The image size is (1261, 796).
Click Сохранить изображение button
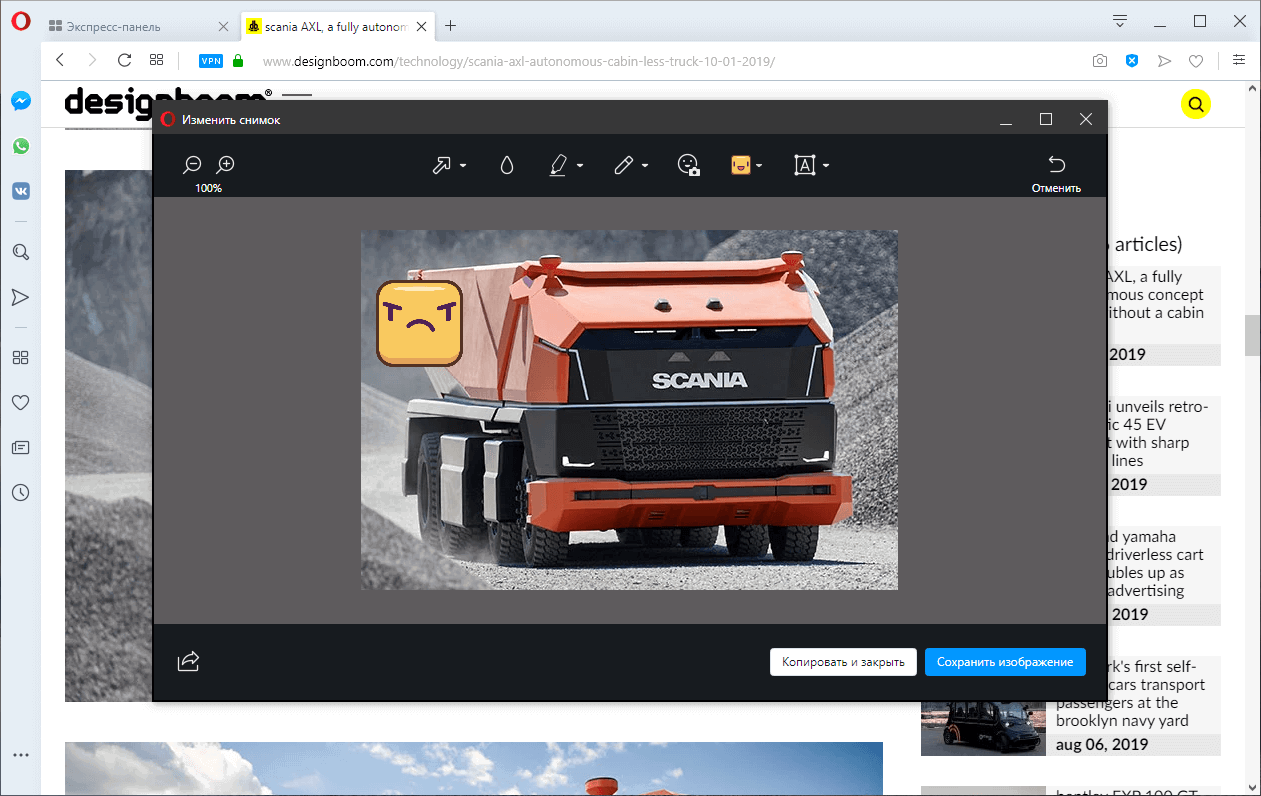(x=1005, y=662)
